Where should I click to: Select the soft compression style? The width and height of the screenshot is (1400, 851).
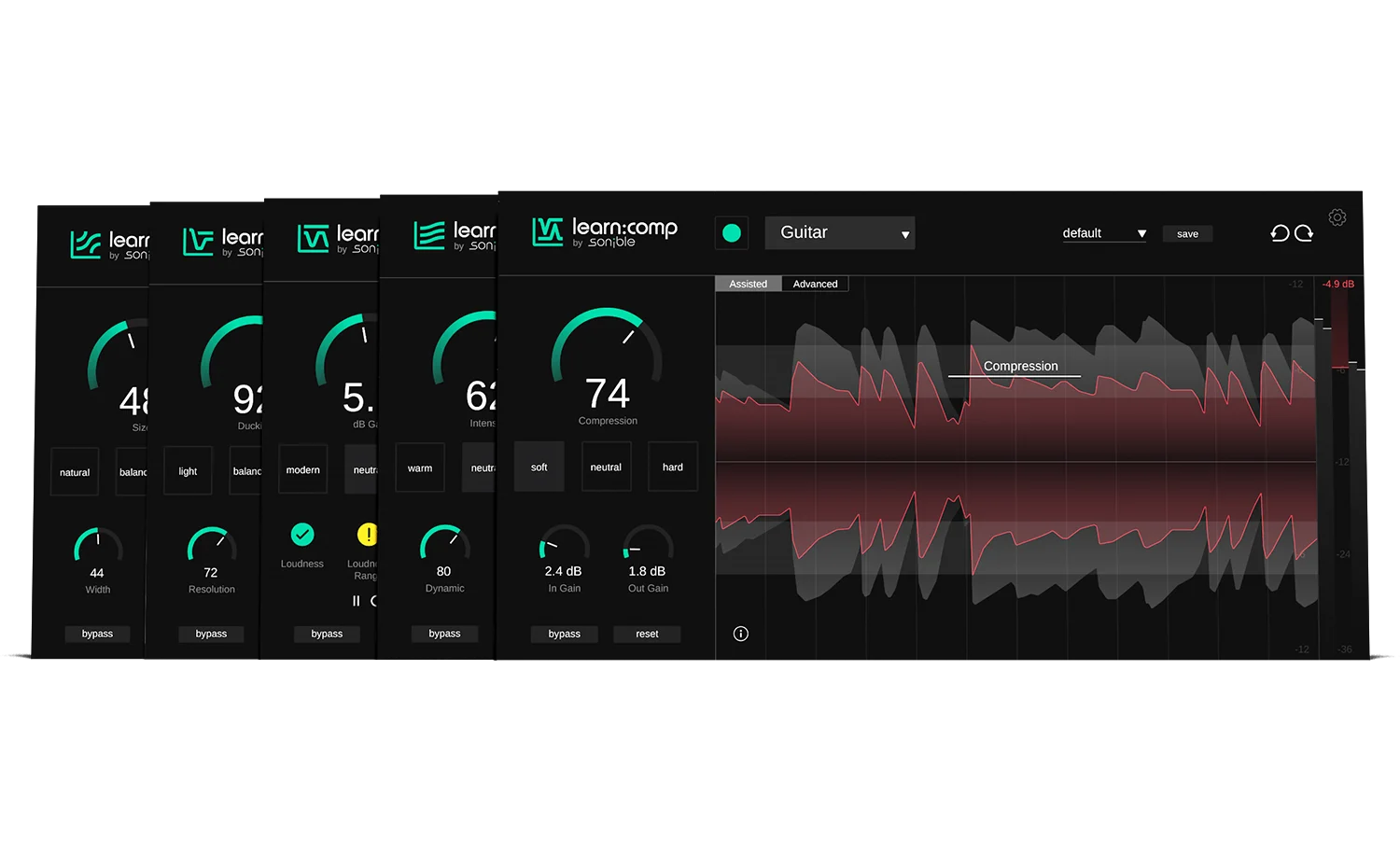539,467
